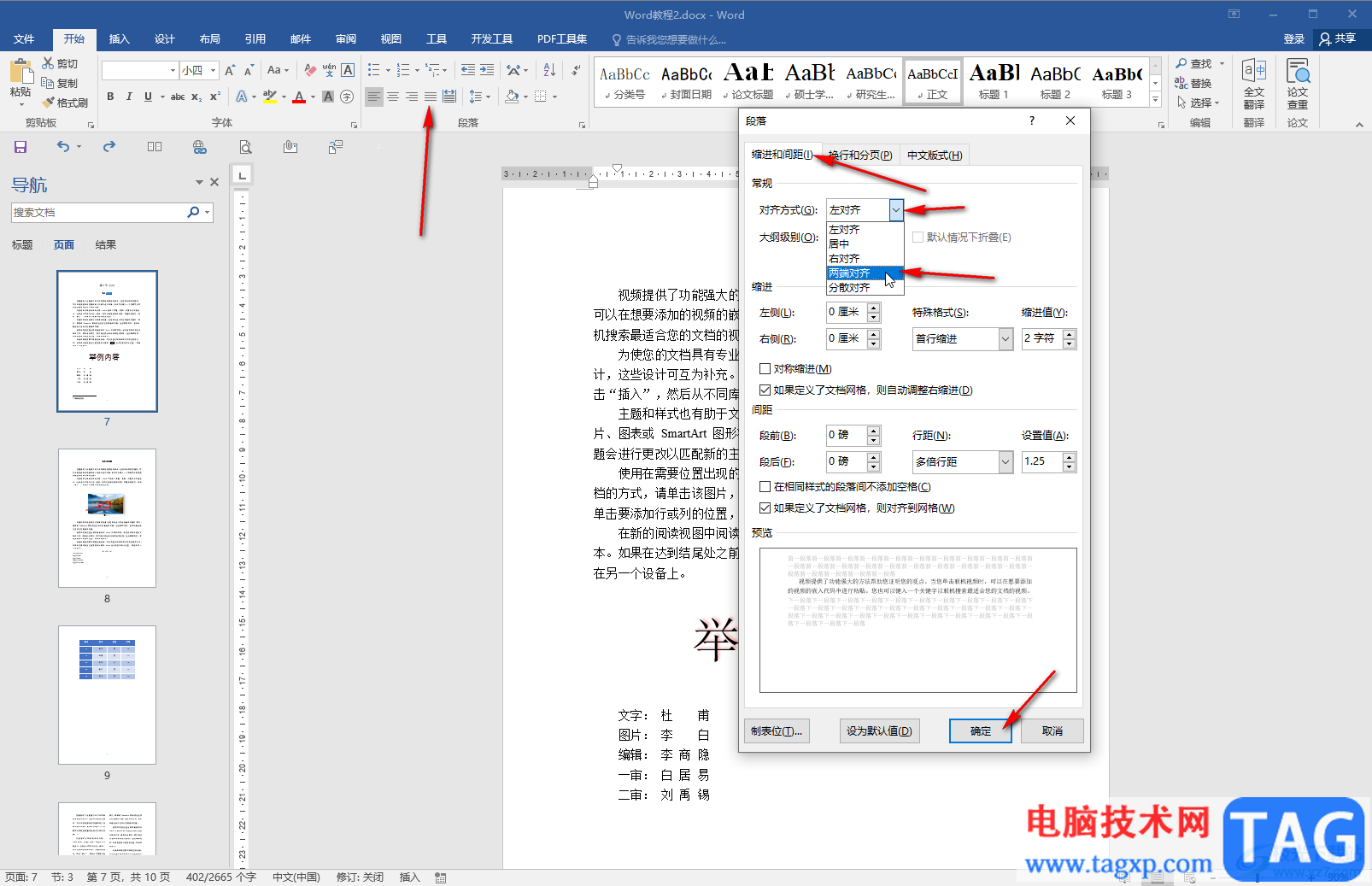This screenshot has width=1372, height=886.
Task: Switch navigation pane to 标题 tab
Action: tap(22, 245)
